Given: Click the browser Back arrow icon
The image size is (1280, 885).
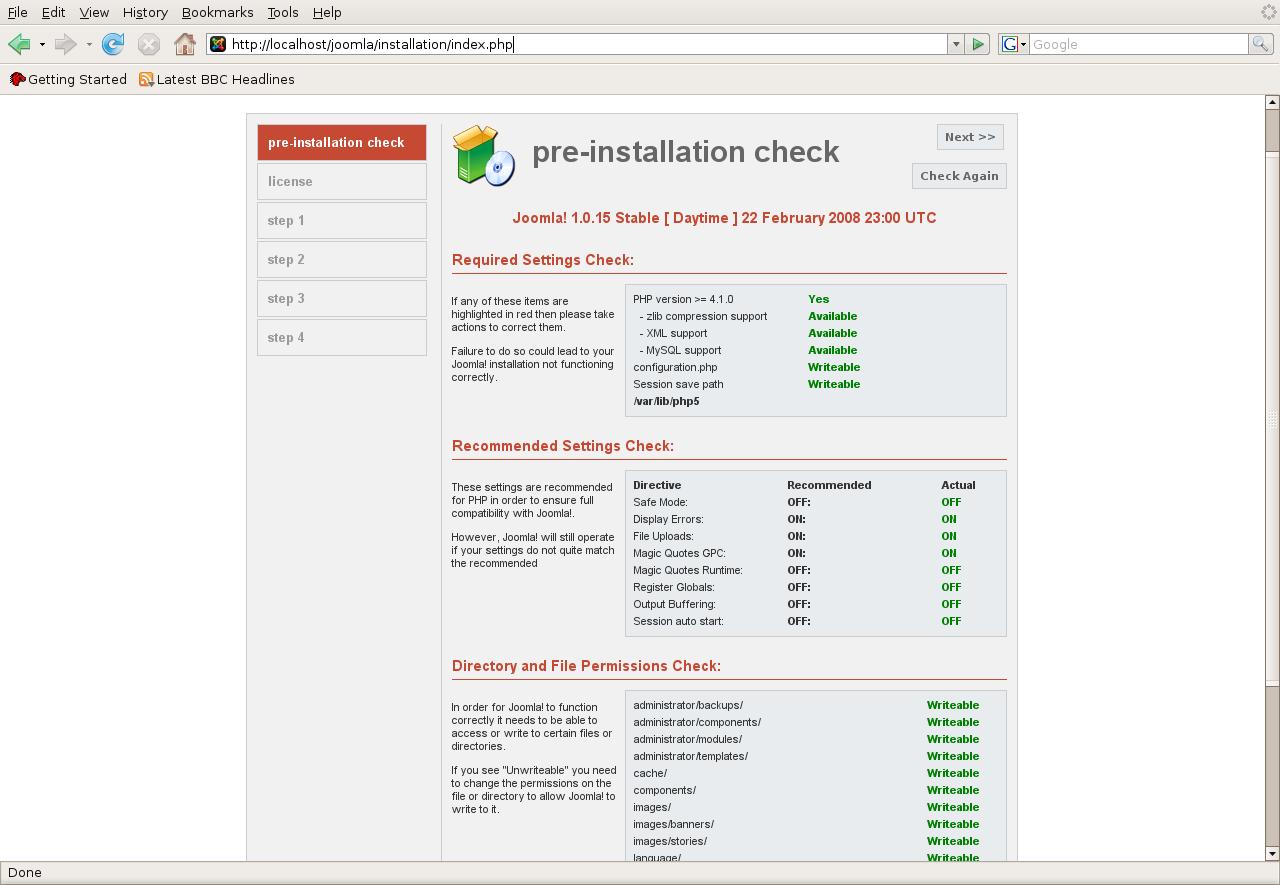Looking at the screenshot, I should [18, 44].
